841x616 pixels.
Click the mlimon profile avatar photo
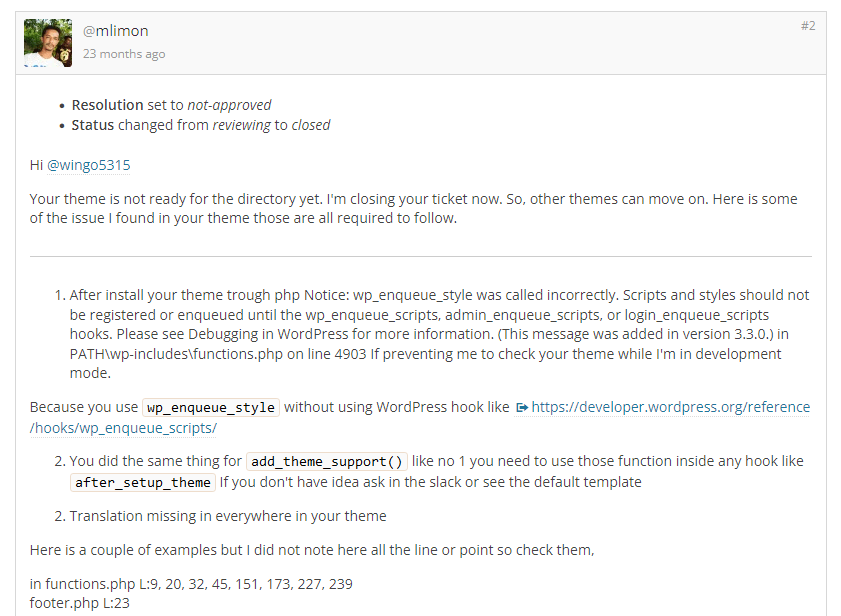coord(48,43)
